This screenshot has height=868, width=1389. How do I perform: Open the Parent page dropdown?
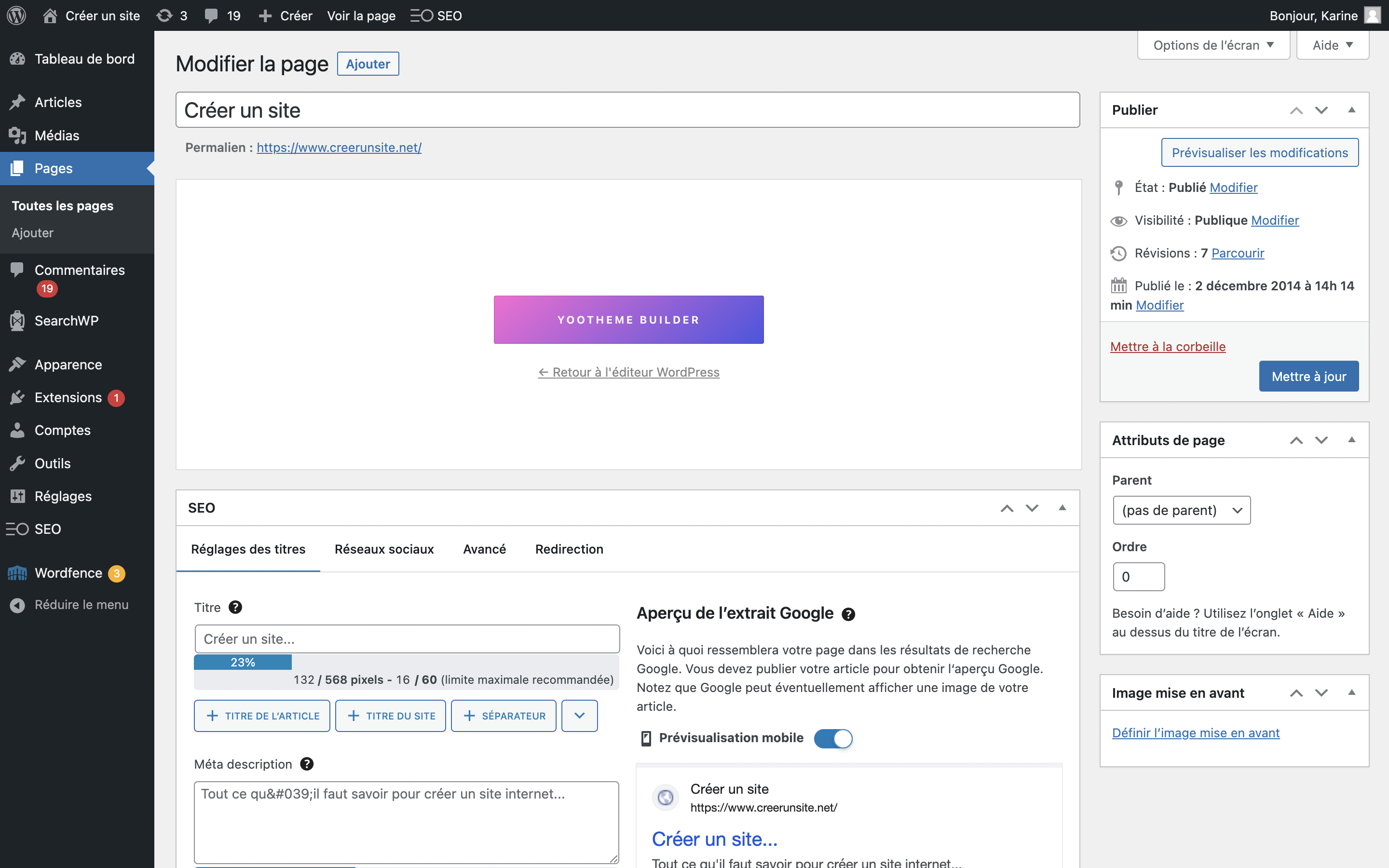(x=1181, y=510)
